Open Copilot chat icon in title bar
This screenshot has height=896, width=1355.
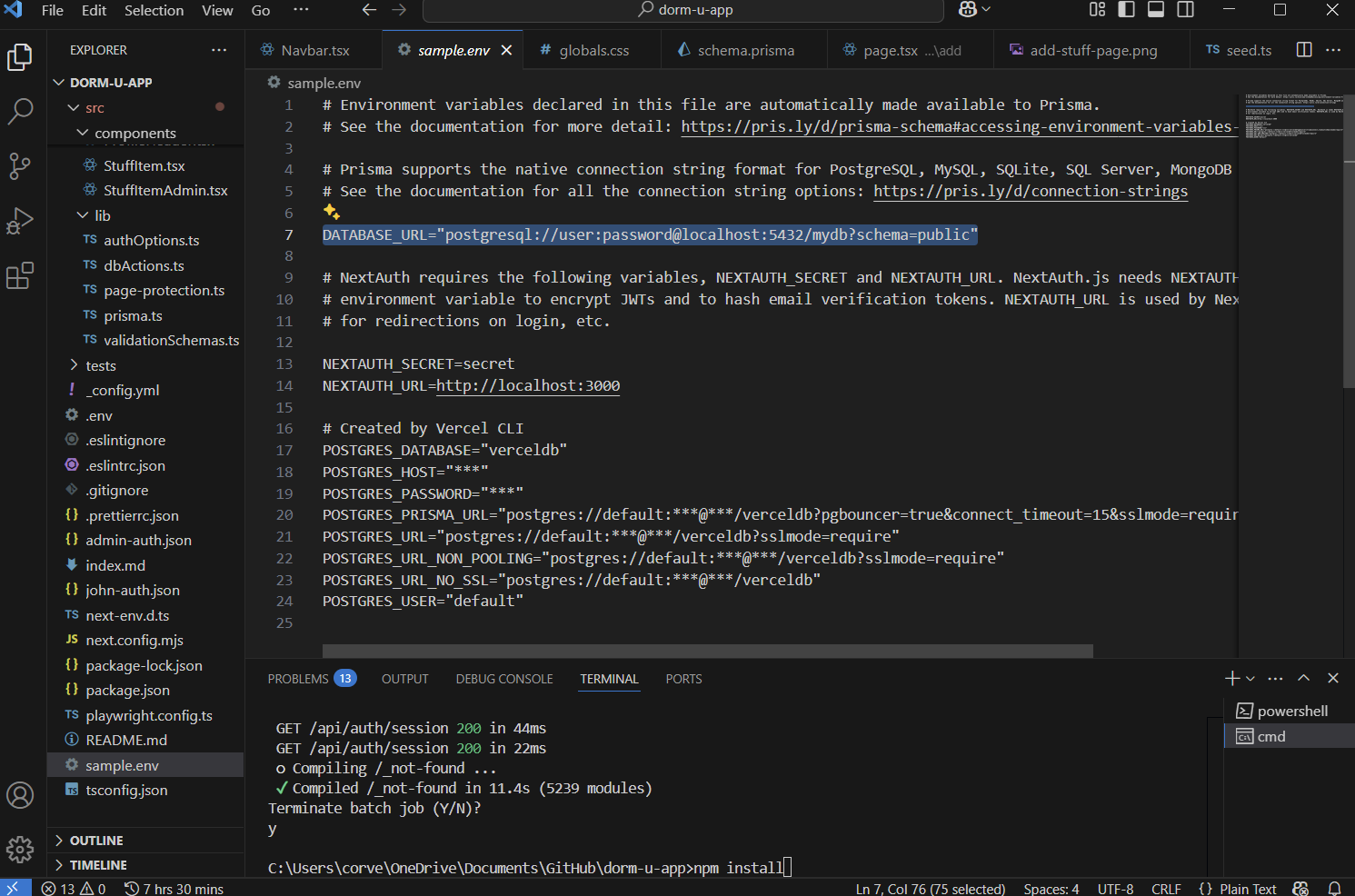pos(968,10)
